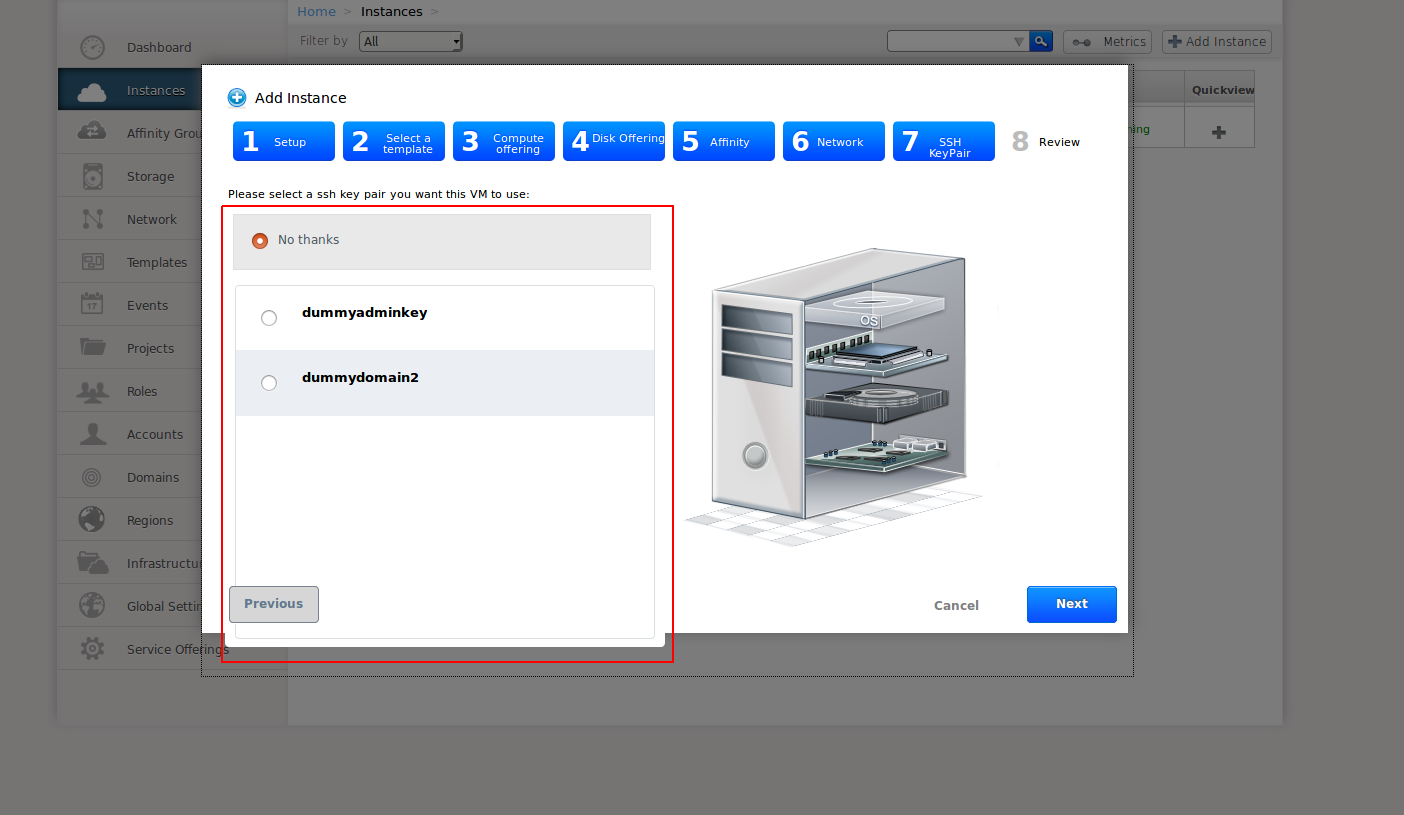Select the dummyadminkey radio button
Viewport: 1404px width, 815px height.
[x=269, y=318]
